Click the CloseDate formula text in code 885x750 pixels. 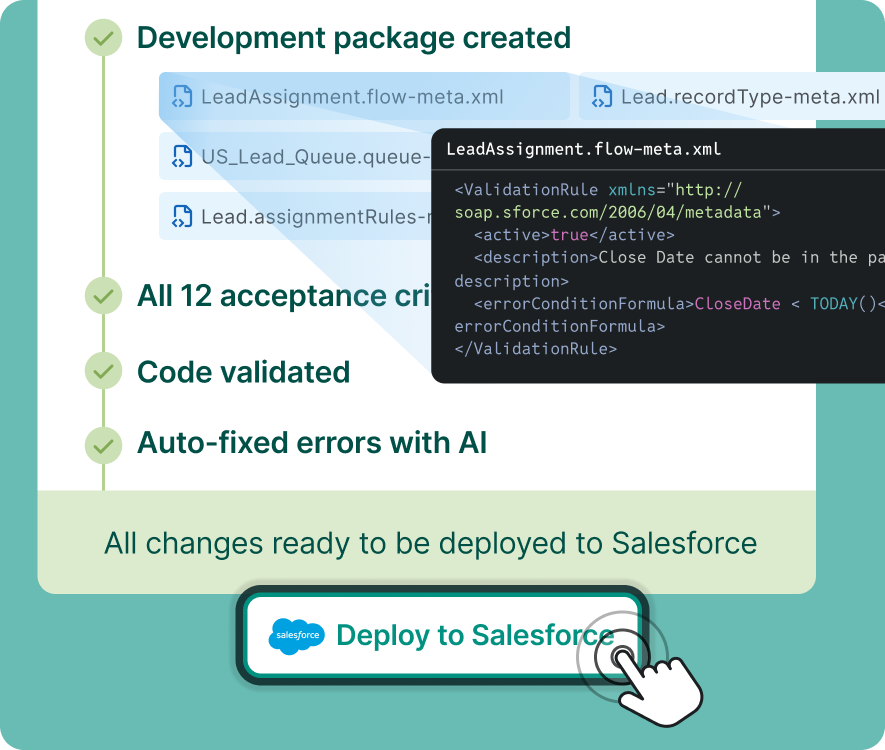pyautogui.click(x=737, y=304)
